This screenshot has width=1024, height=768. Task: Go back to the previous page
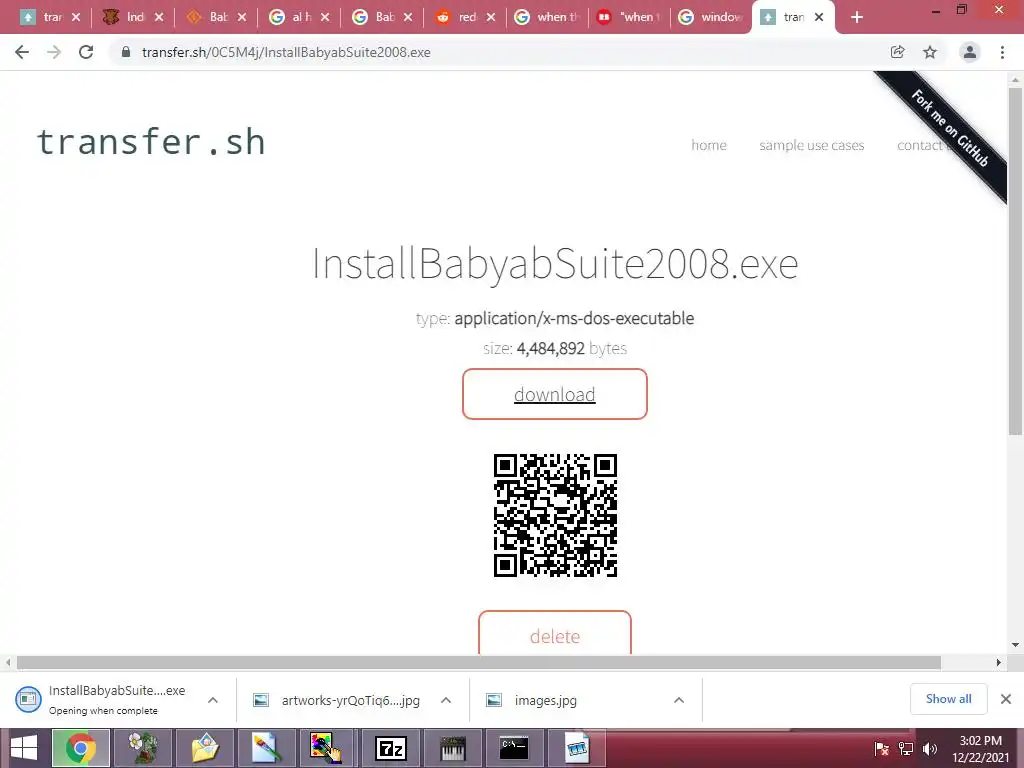pyautogui.click(x=22, y=52)
